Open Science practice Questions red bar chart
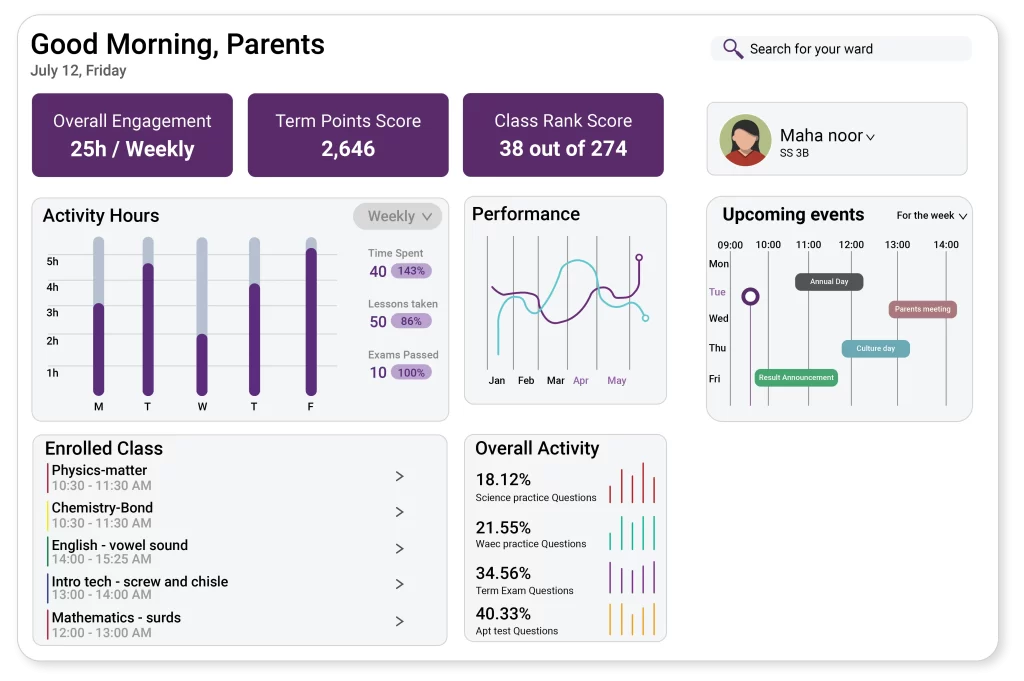The image size is (1024, 681). (632, 483)
